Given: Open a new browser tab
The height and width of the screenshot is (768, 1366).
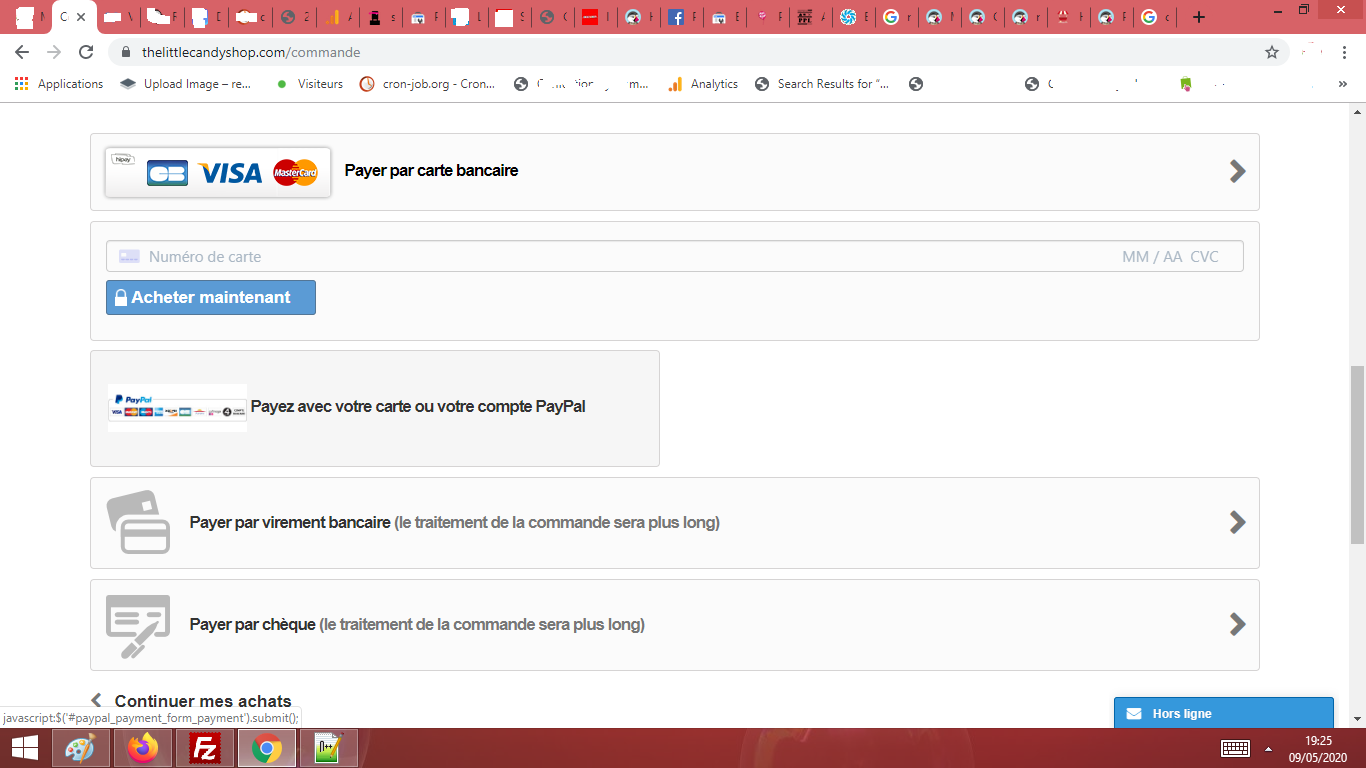Looking at the screenshot, I should [x=1199, y=17].
